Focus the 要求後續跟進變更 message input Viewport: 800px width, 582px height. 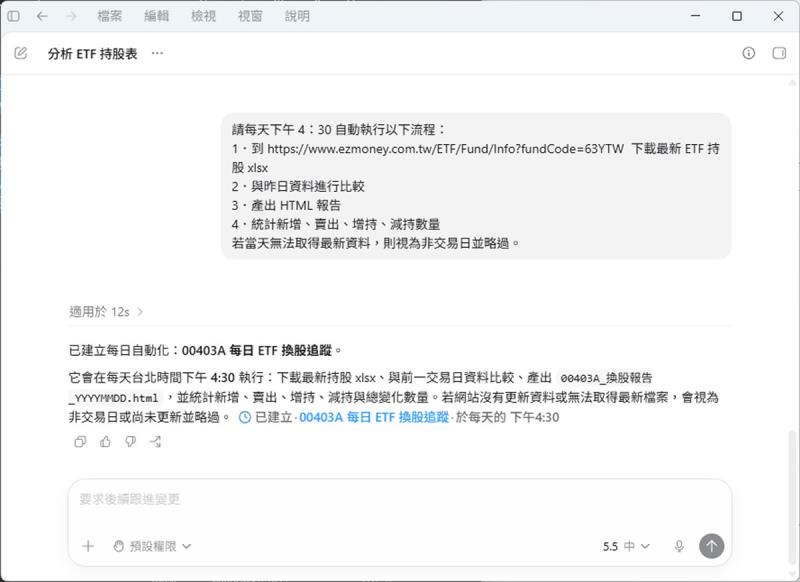tap(399, 499)
